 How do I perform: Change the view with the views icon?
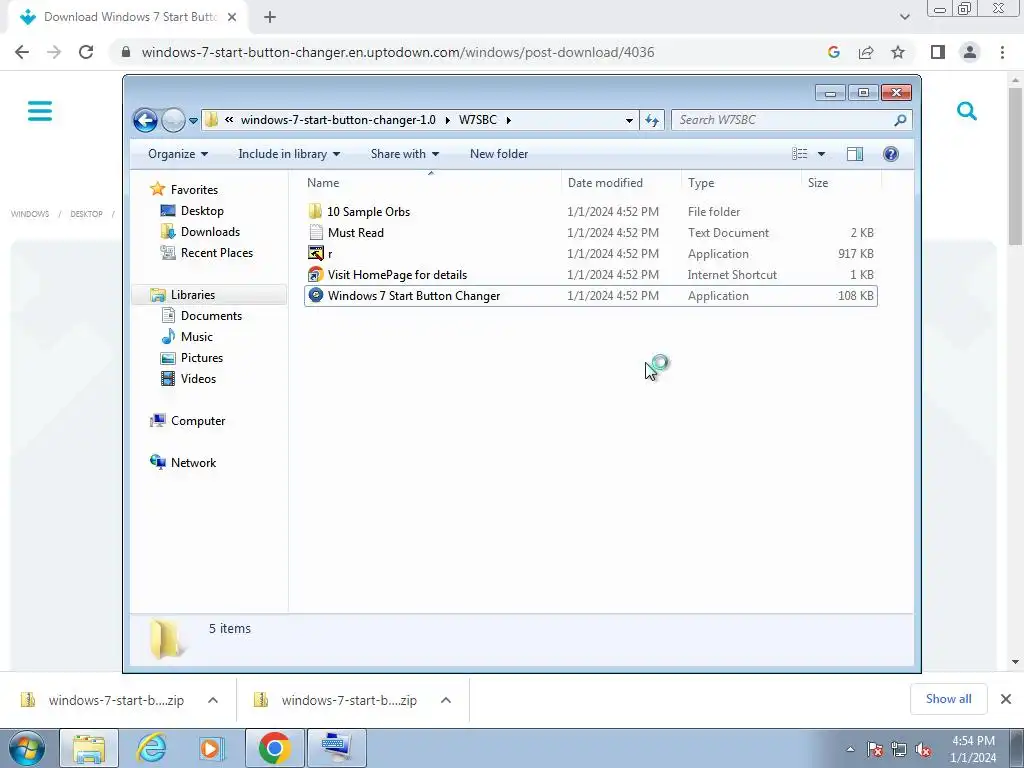click(x=799, y=154)
